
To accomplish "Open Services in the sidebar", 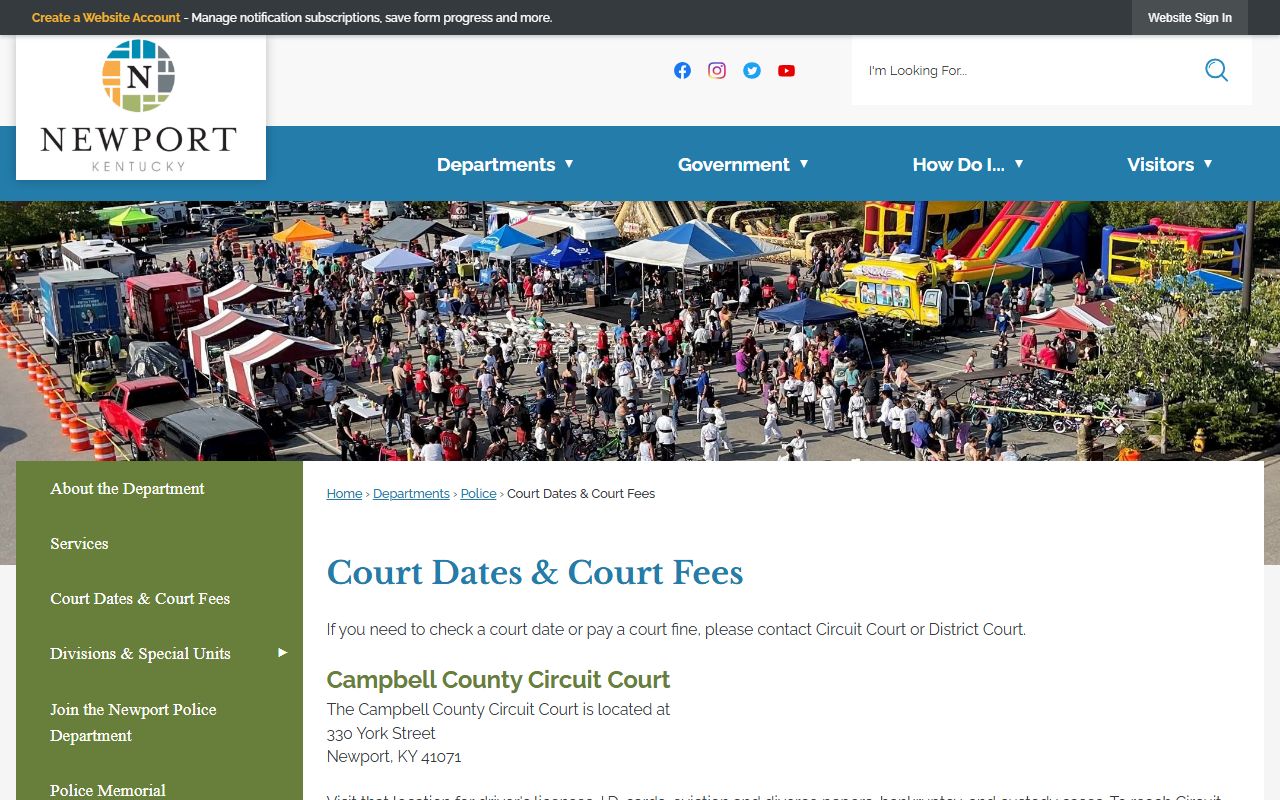I will coord(79,544).
